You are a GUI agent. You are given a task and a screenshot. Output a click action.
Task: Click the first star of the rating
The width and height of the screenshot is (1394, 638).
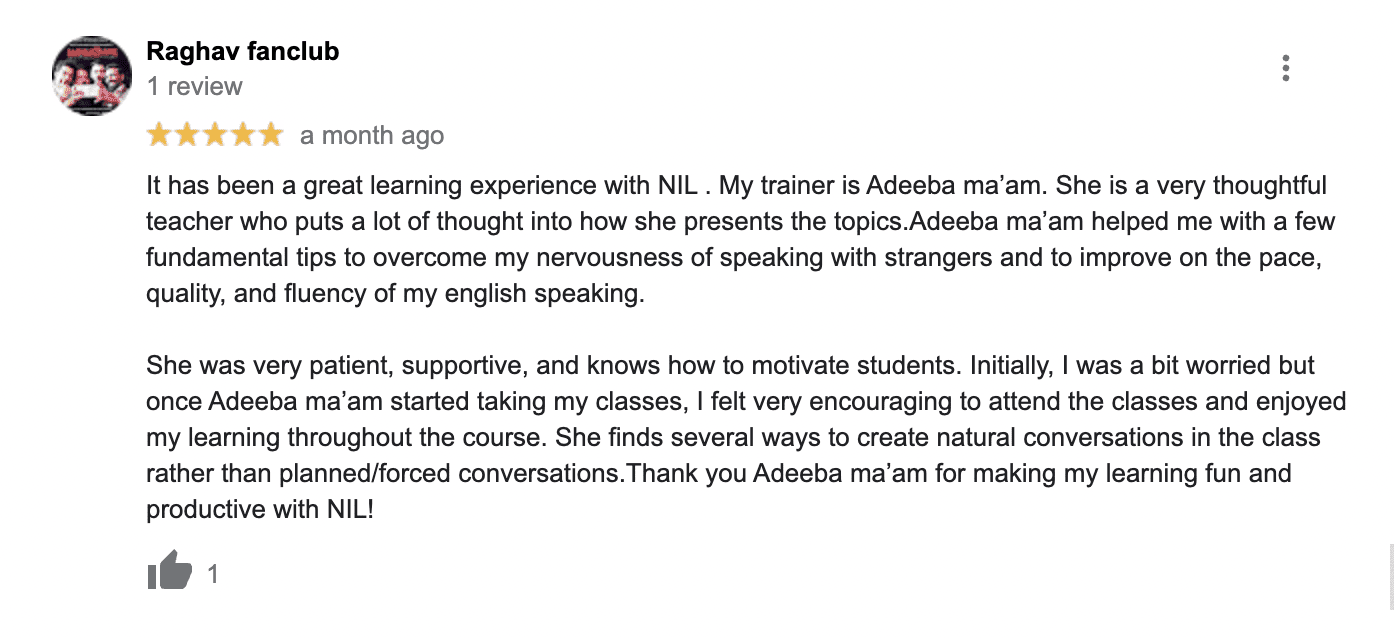(x=160, y=136)
